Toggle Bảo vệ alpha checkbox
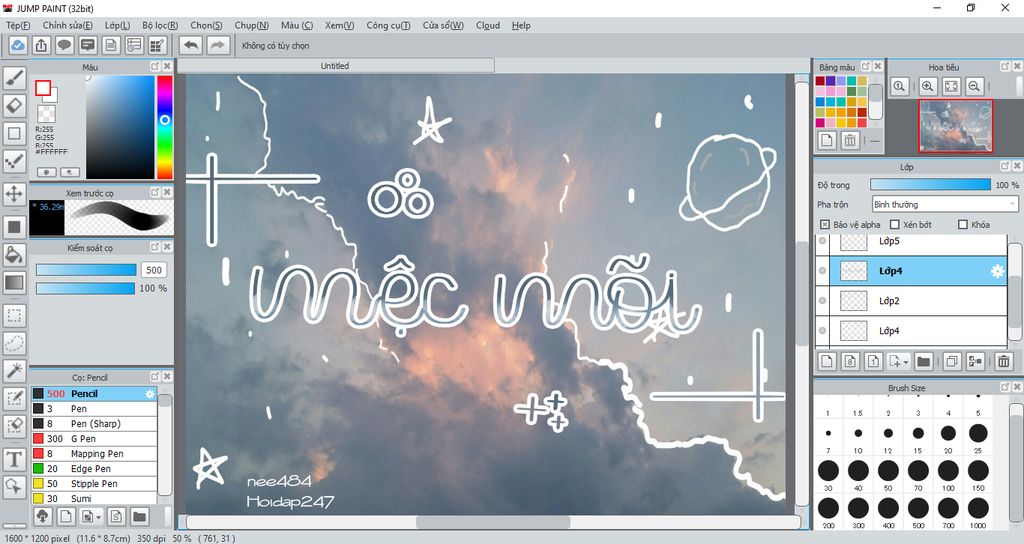Viewport: 1024px width, 544px height. coord(825,225)
